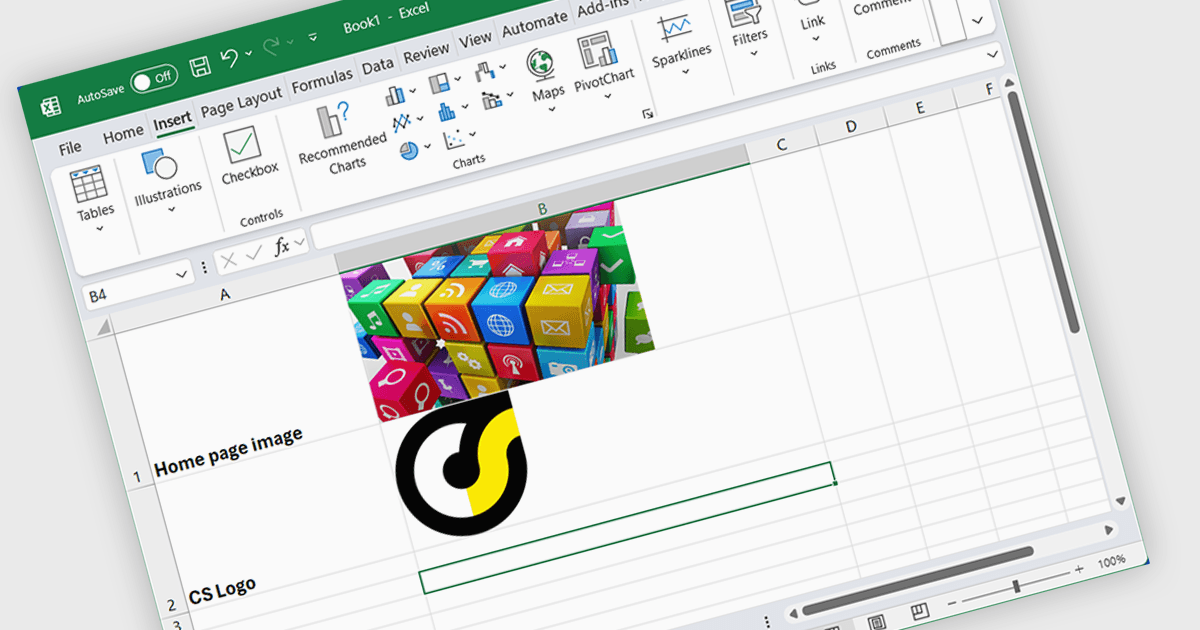The height and width of the screenshot is (630, 1200).
Task: Click the Redo arrow icon
Action: point(271,47)
